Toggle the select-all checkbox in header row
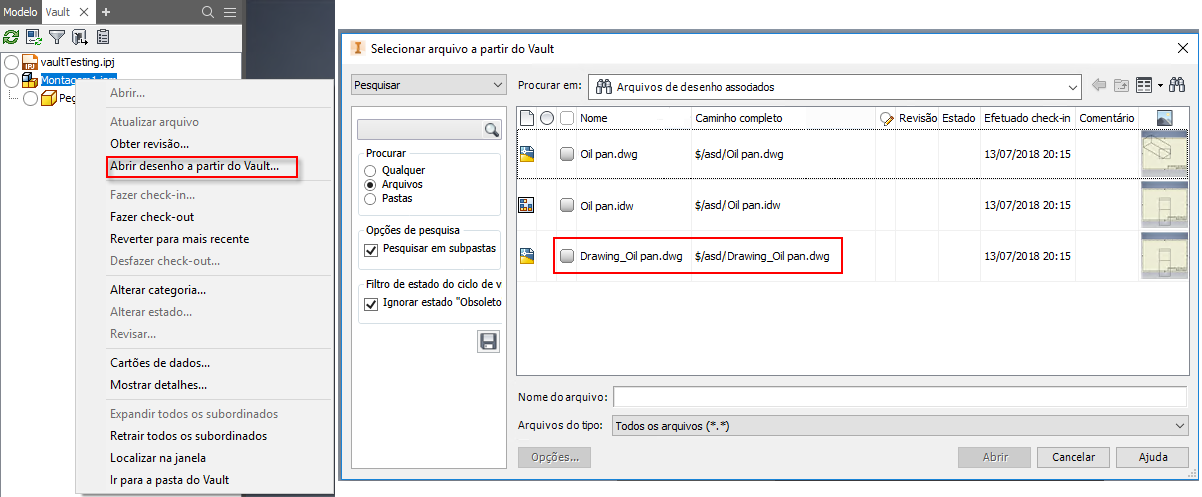This screenshot has height=497, width=1202. pos(567,118)
